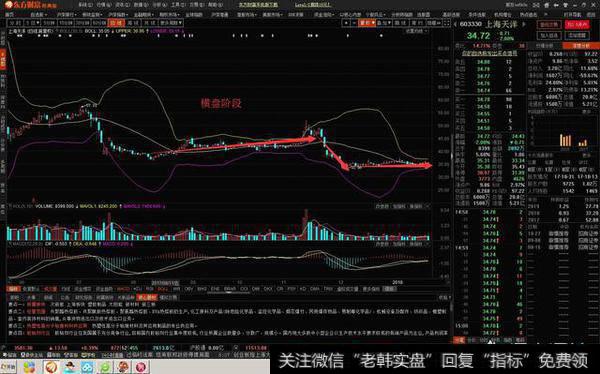This screenshot has height=374, width=600.
Task: Select the highlighted 核心题材 info tab
Action: [x=147, y=297]
